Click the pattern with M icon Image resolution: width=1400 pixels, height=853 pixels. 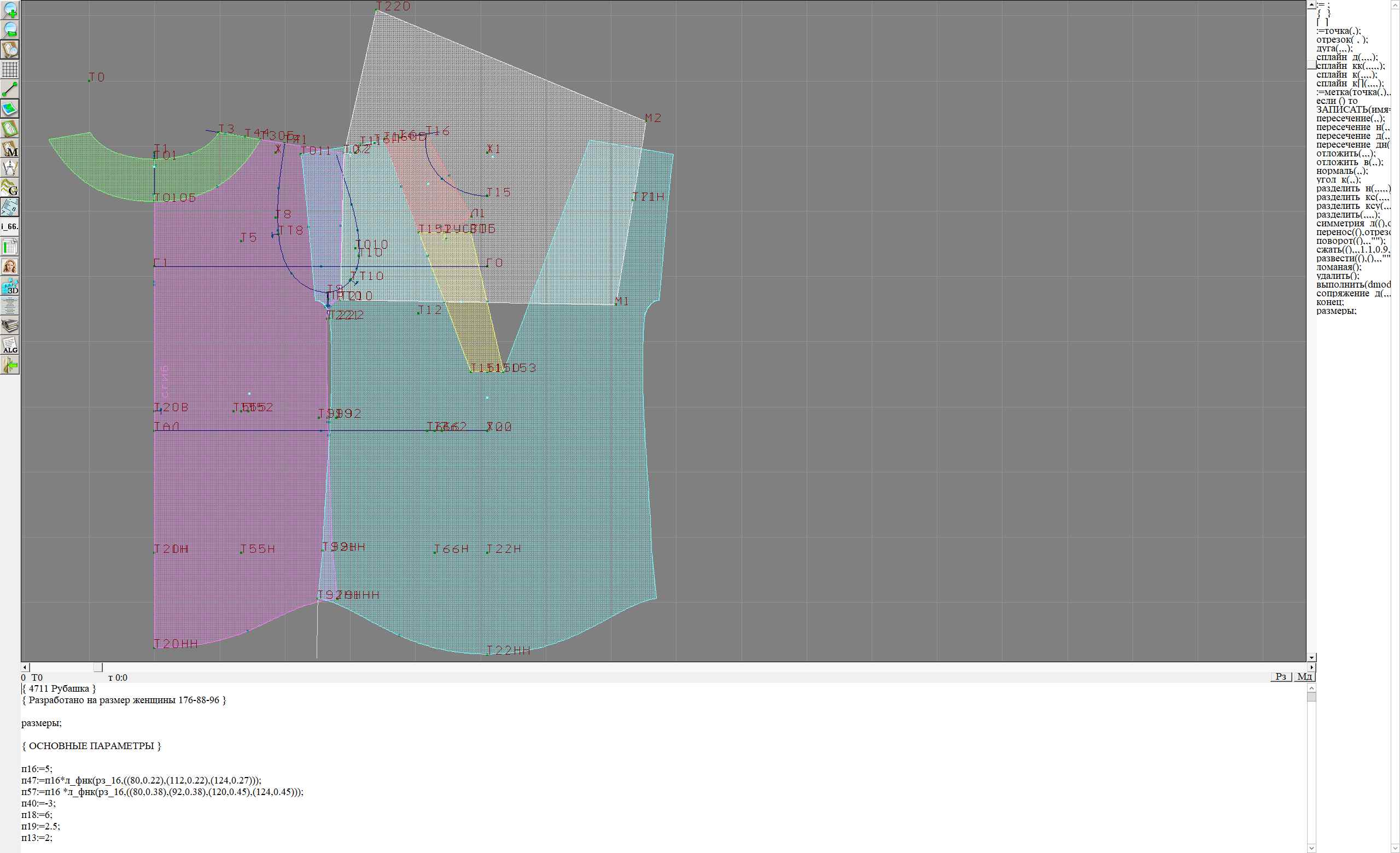[x=10, y=148]
